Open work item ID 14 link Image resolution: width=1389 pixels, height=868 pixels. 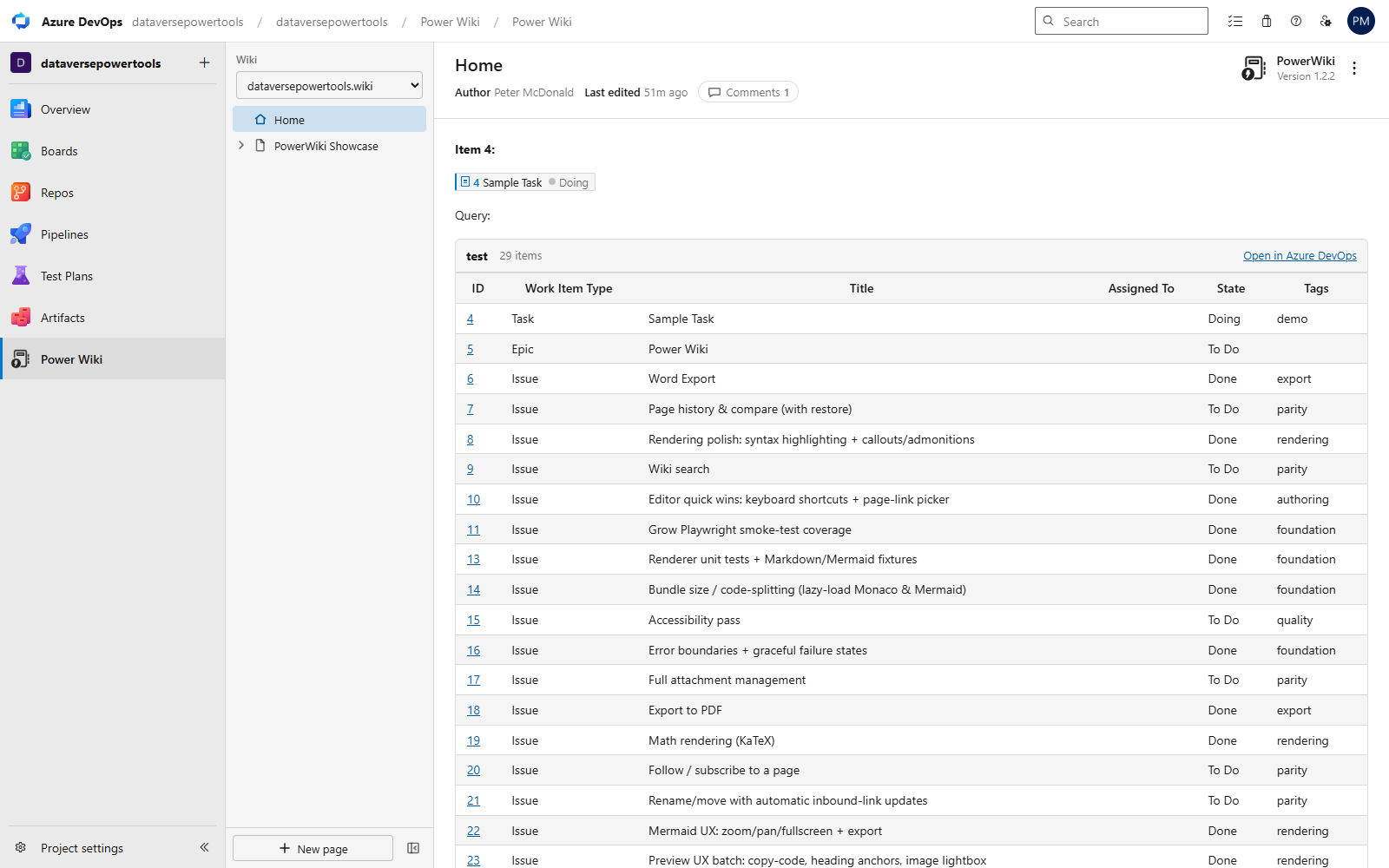[473, 589]
